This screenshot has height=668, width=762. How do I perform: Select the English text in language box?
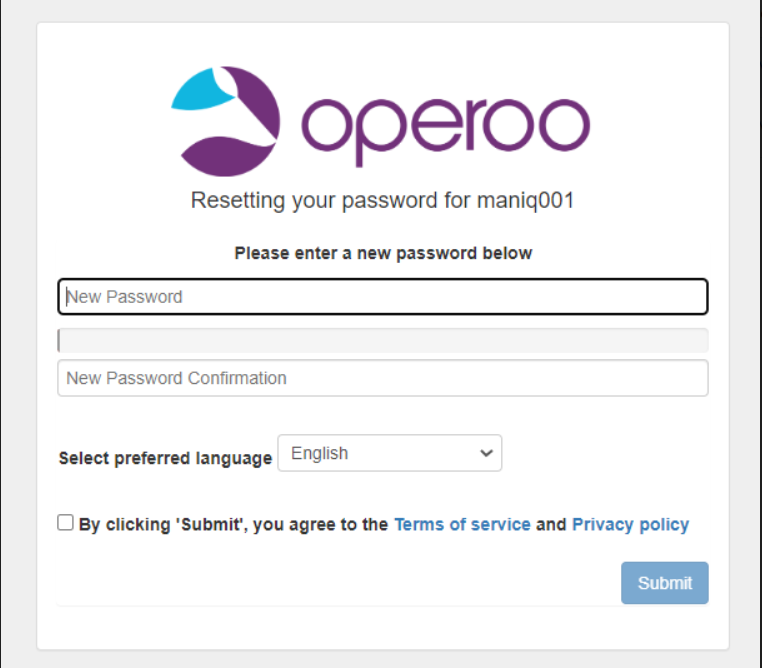[x=320, y=453]
